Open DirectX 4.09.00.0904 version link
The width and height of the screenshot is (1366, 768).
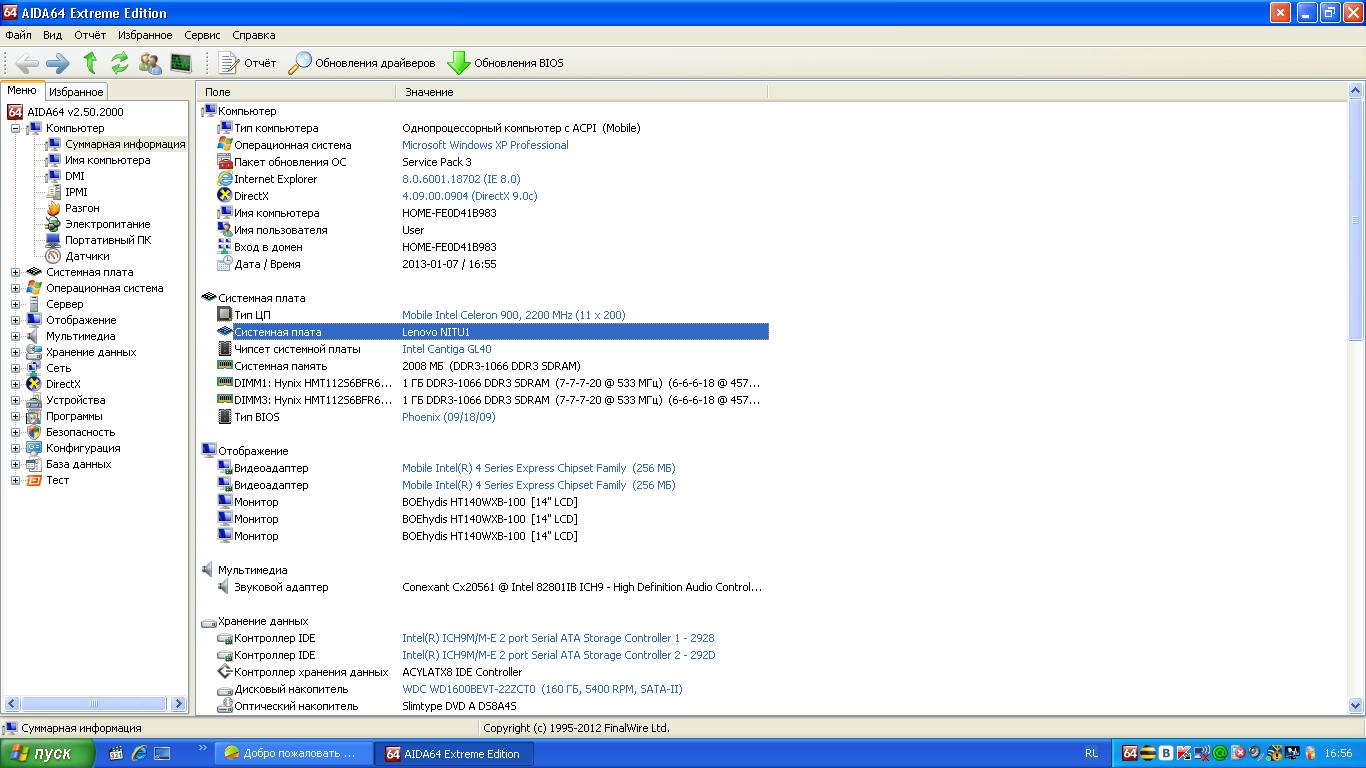click(469, 196)
